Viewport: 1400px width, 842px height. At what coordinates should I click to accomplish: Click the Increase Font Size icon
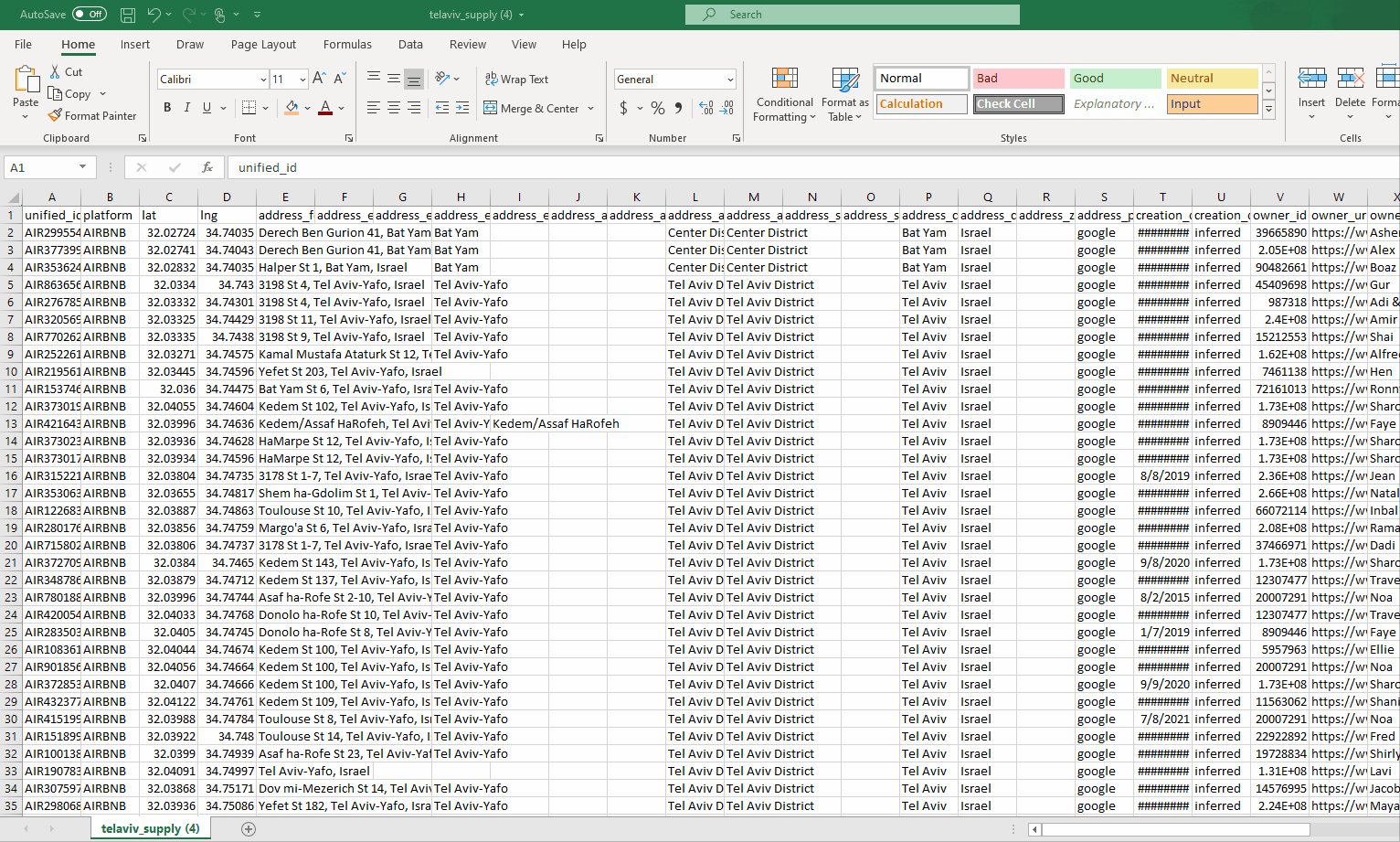tap(319, 79)
